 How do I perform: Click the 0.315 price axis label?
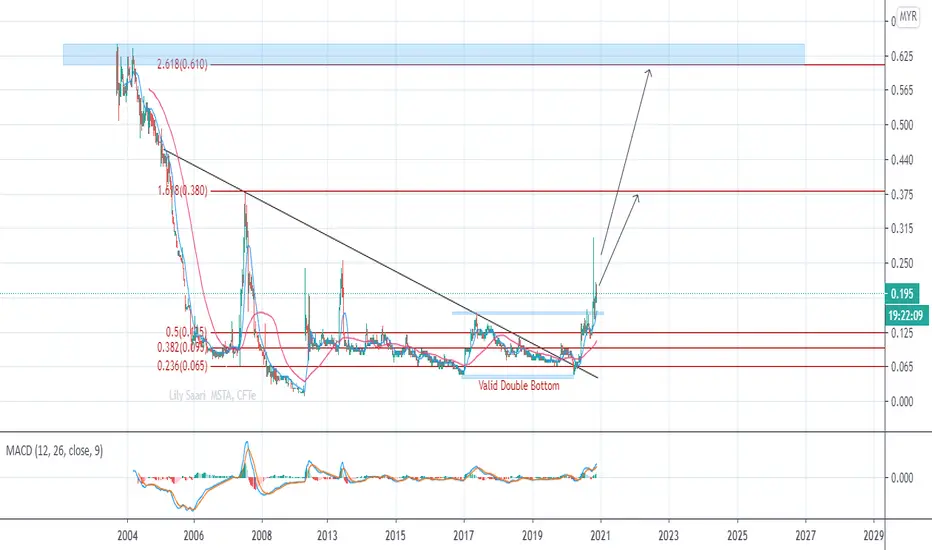point(902,228)
